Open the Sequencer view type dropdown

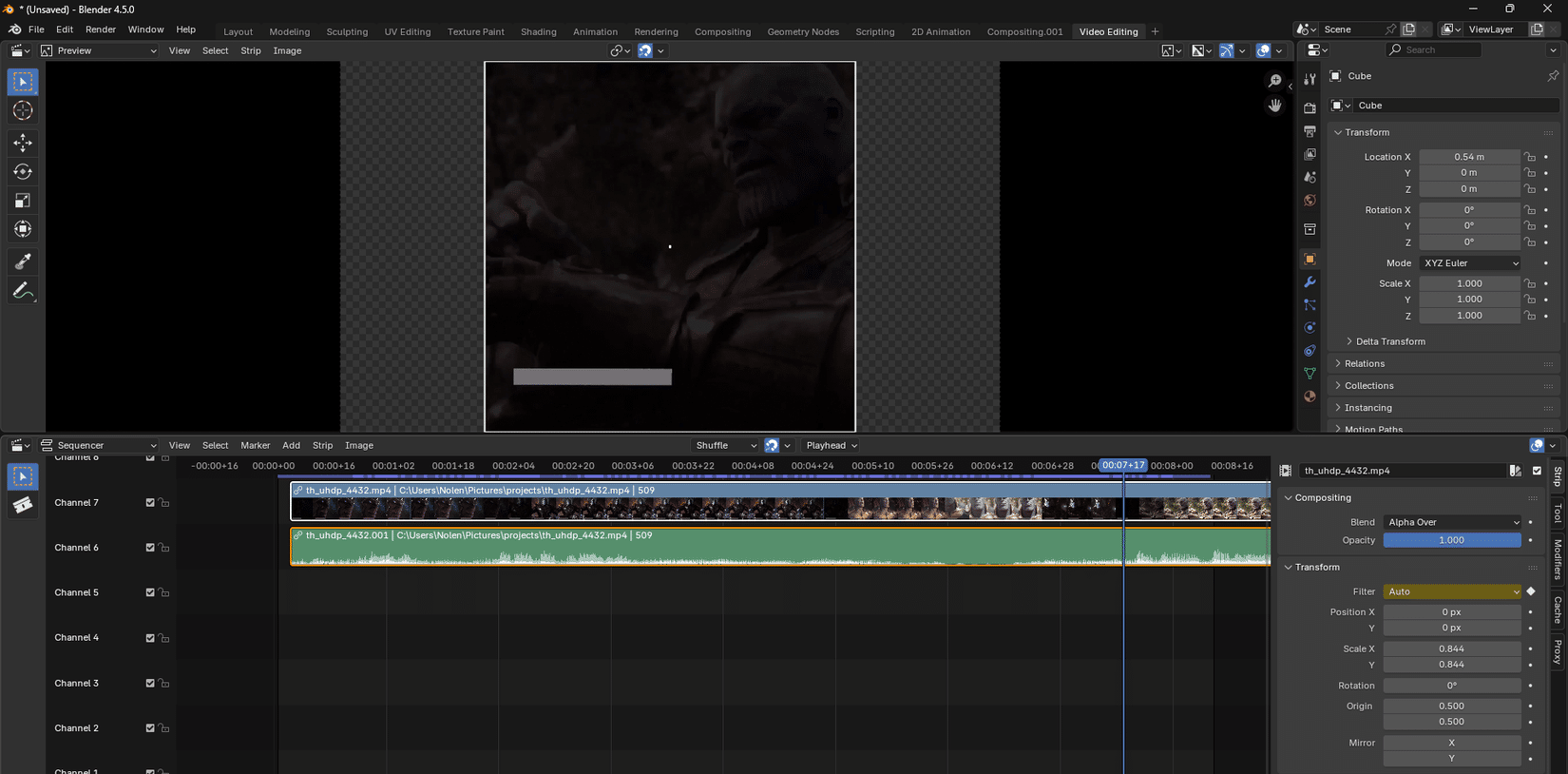(99, 446)
